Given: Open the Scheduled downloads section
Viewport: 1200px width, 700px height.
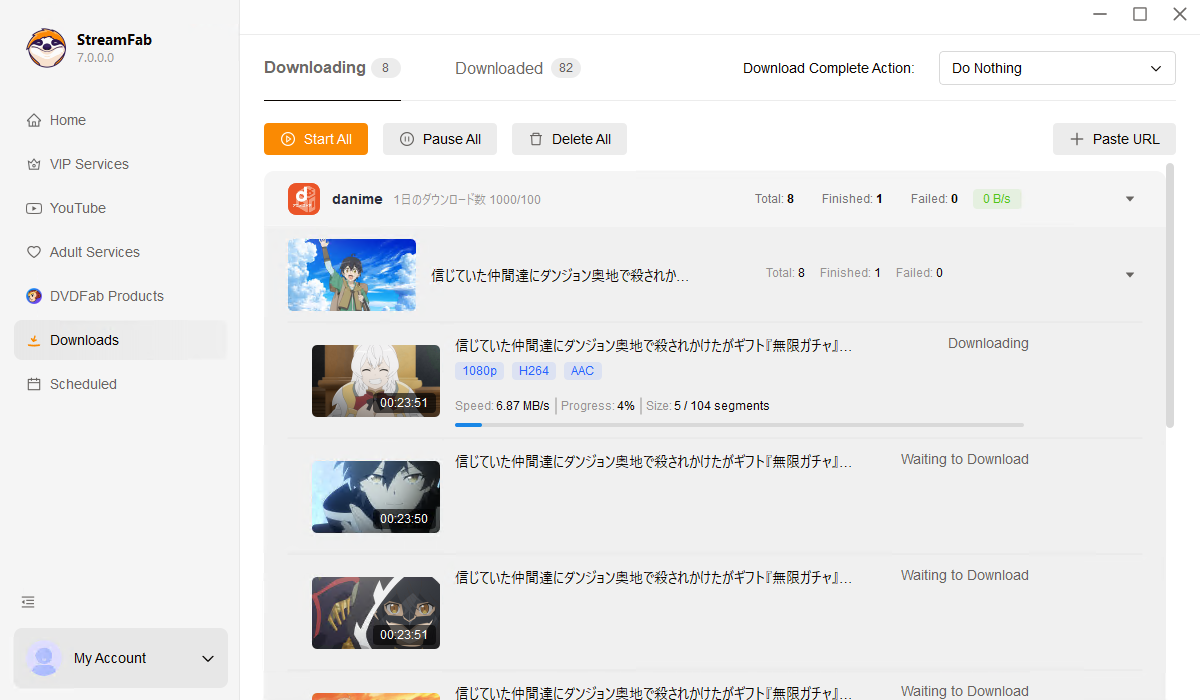Looking at the screenshot, I should coord(83,384).
